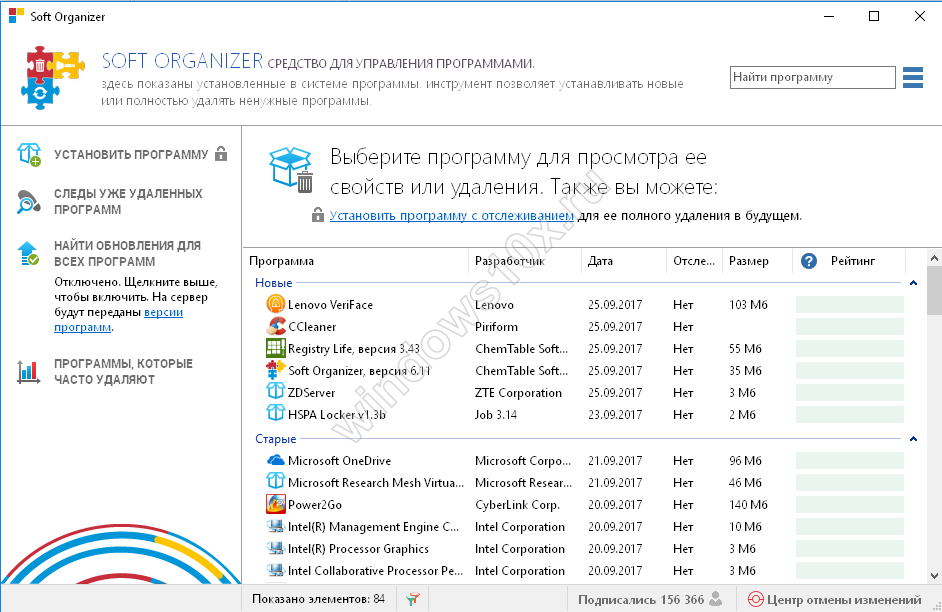Collapse the Новые group
Viewport: 942px width, 612px height.
(913, 283)
